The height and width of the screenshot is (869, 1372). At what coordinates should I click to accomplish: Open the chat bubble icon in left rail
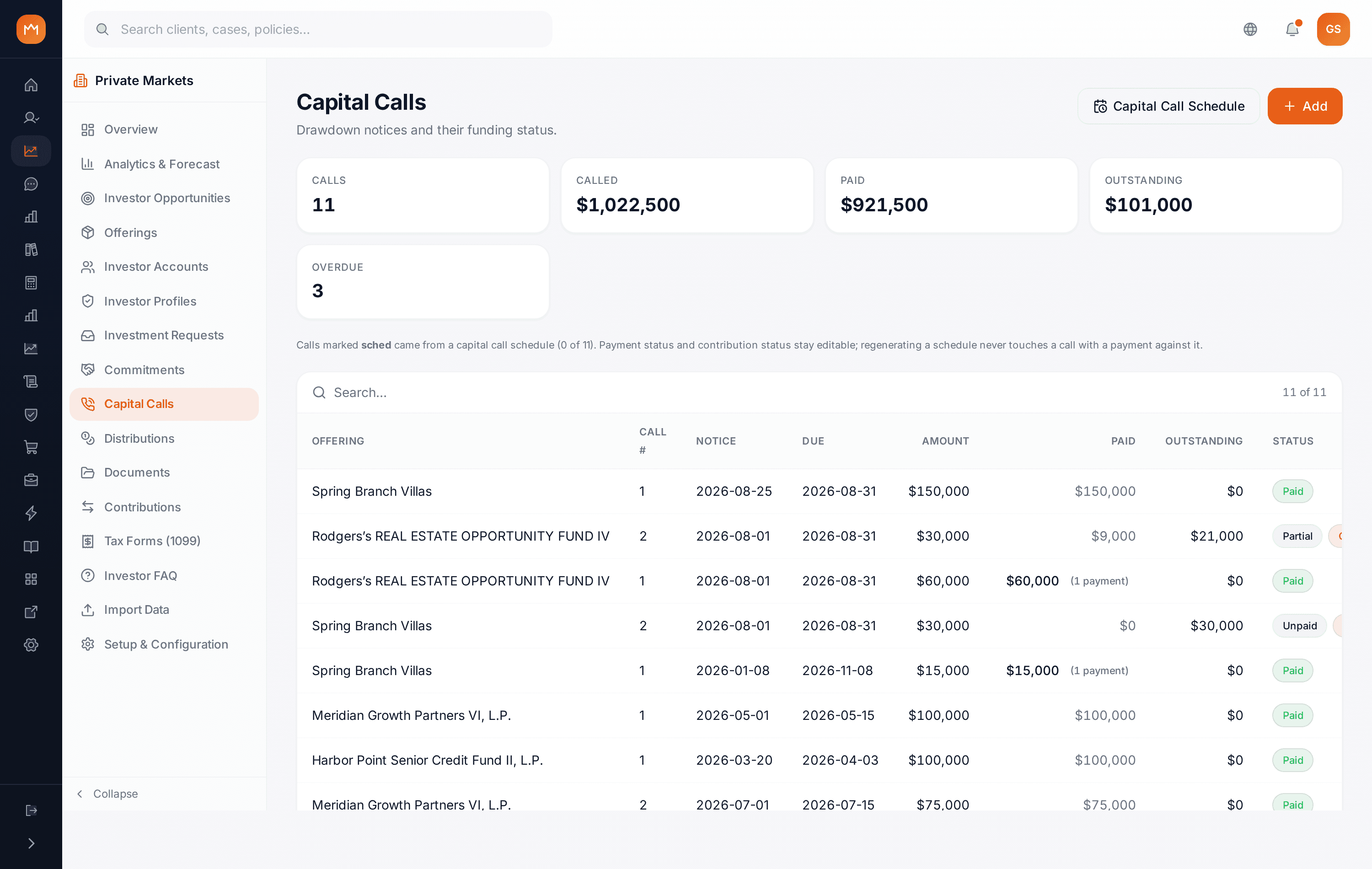31,183
